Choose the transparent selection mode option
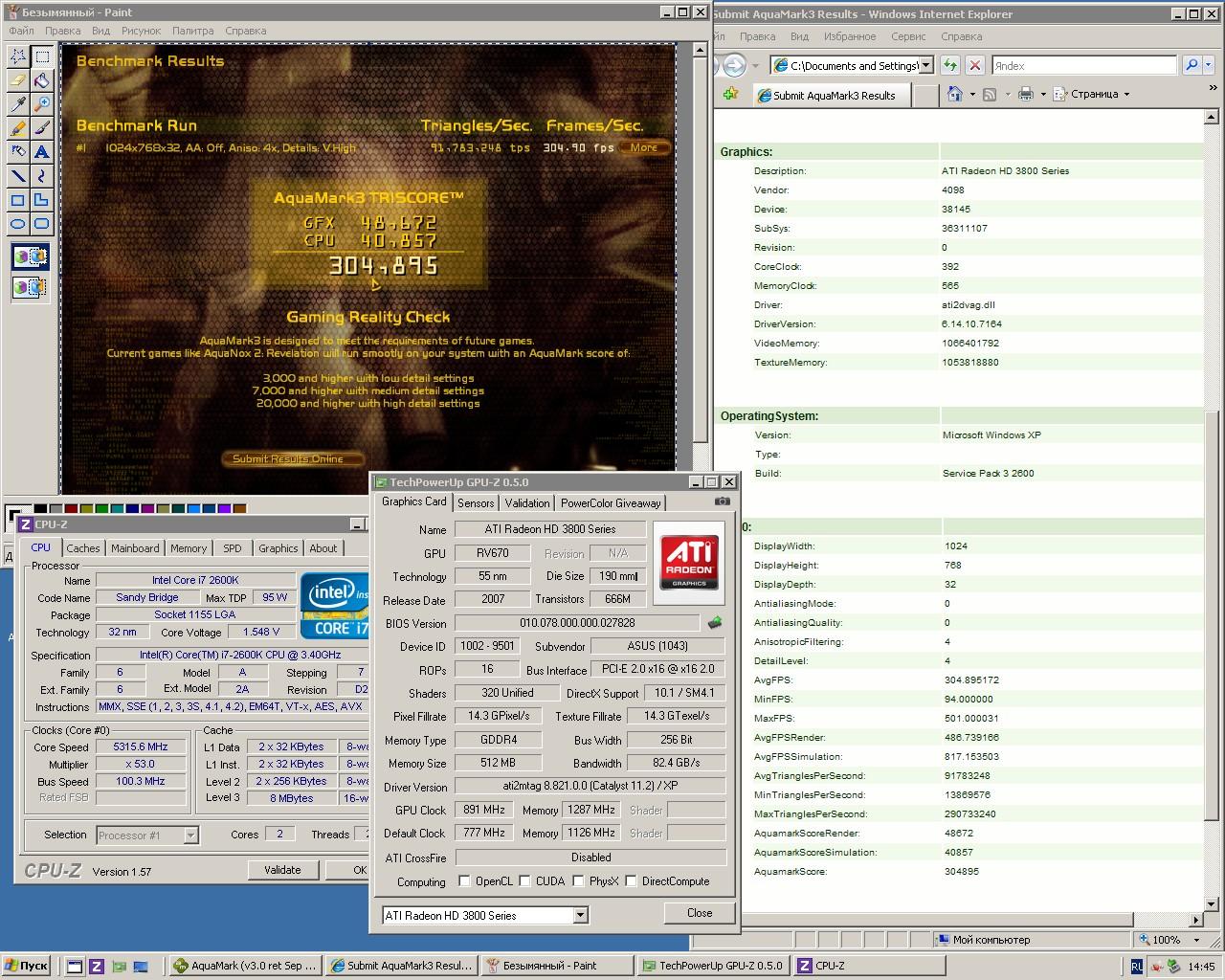Viewport: 1225px width, 980px height. pyautogui.click(x=30, y=286)
